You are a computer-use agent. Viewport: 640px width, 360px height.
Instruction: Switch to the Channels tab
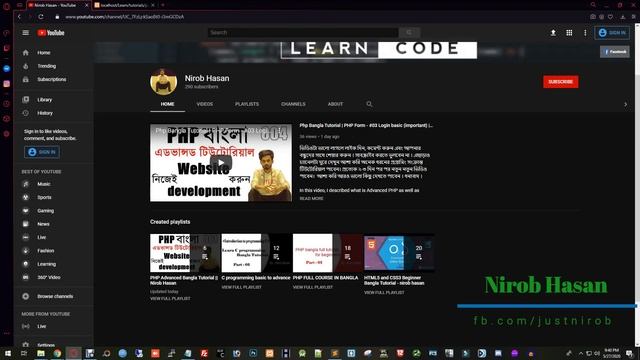click(293, 104)
